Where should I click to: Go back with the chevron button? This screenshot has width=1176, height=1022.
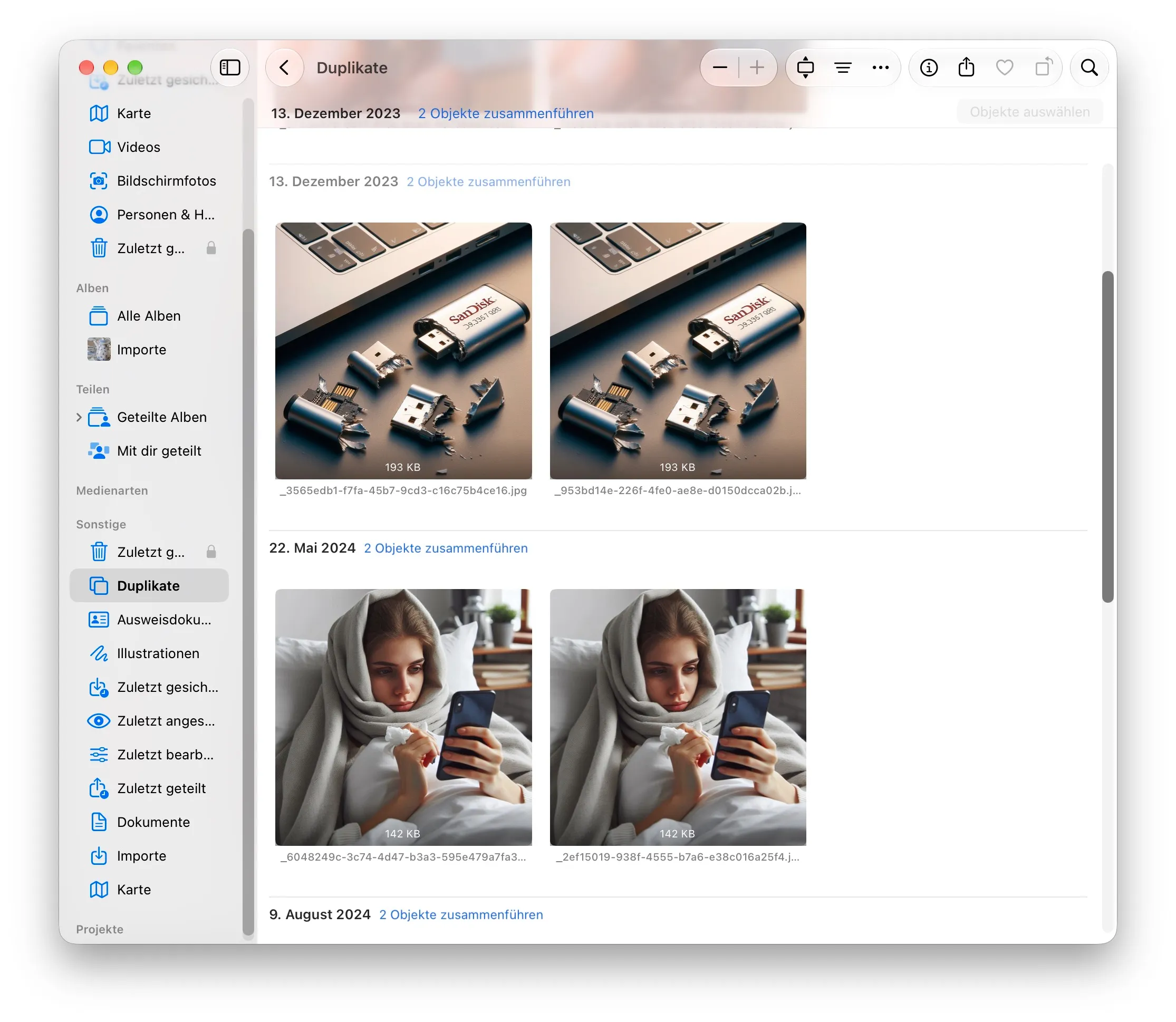click(284, 68)
